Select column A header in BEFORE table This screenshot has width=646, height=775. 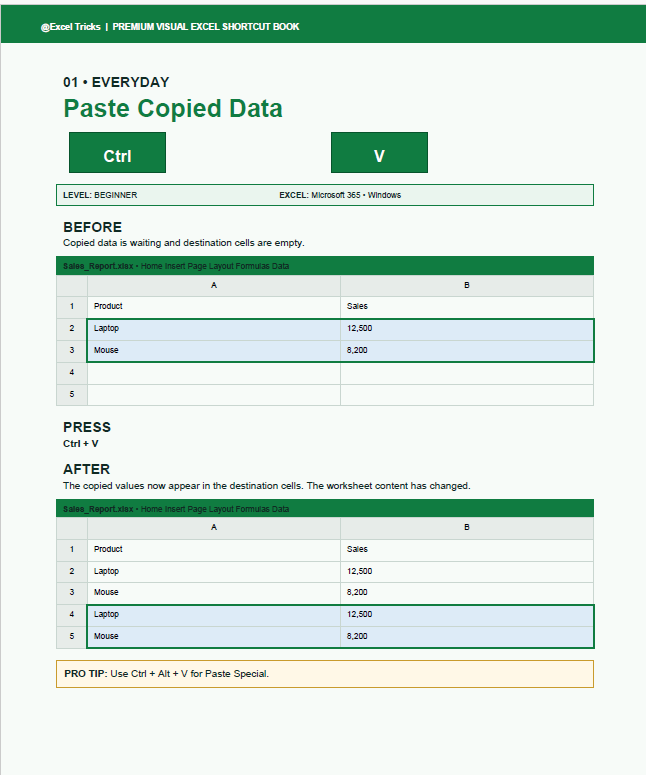[214, 286]
